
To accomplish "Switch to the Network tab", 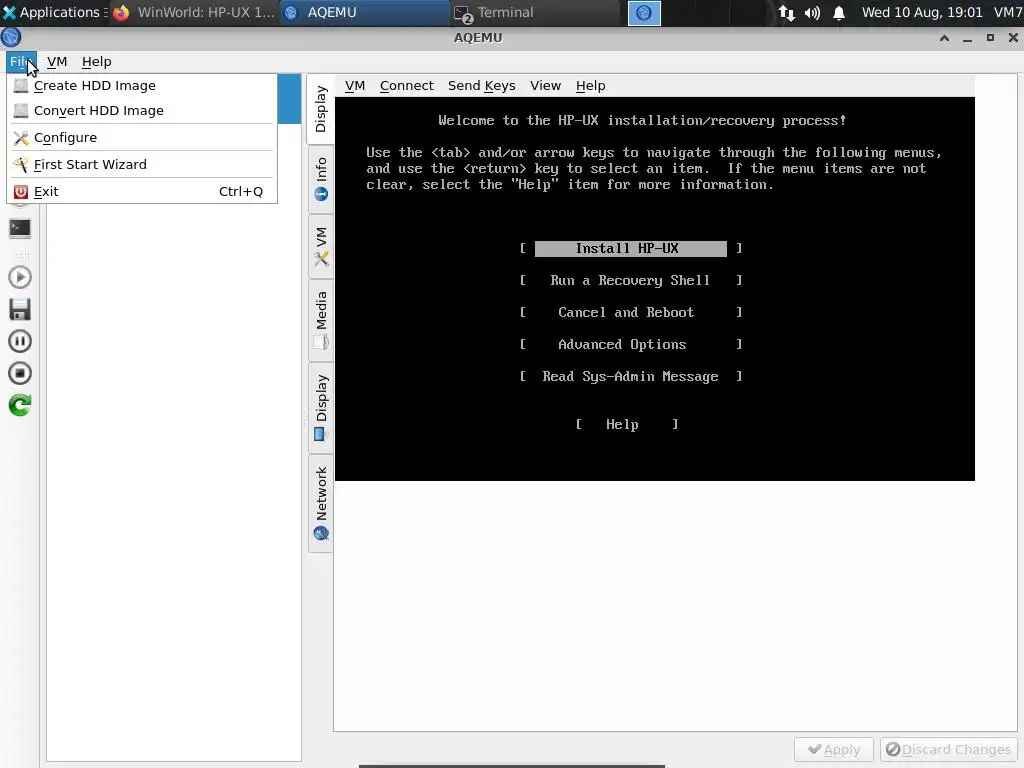I will [x=321, y=503].
